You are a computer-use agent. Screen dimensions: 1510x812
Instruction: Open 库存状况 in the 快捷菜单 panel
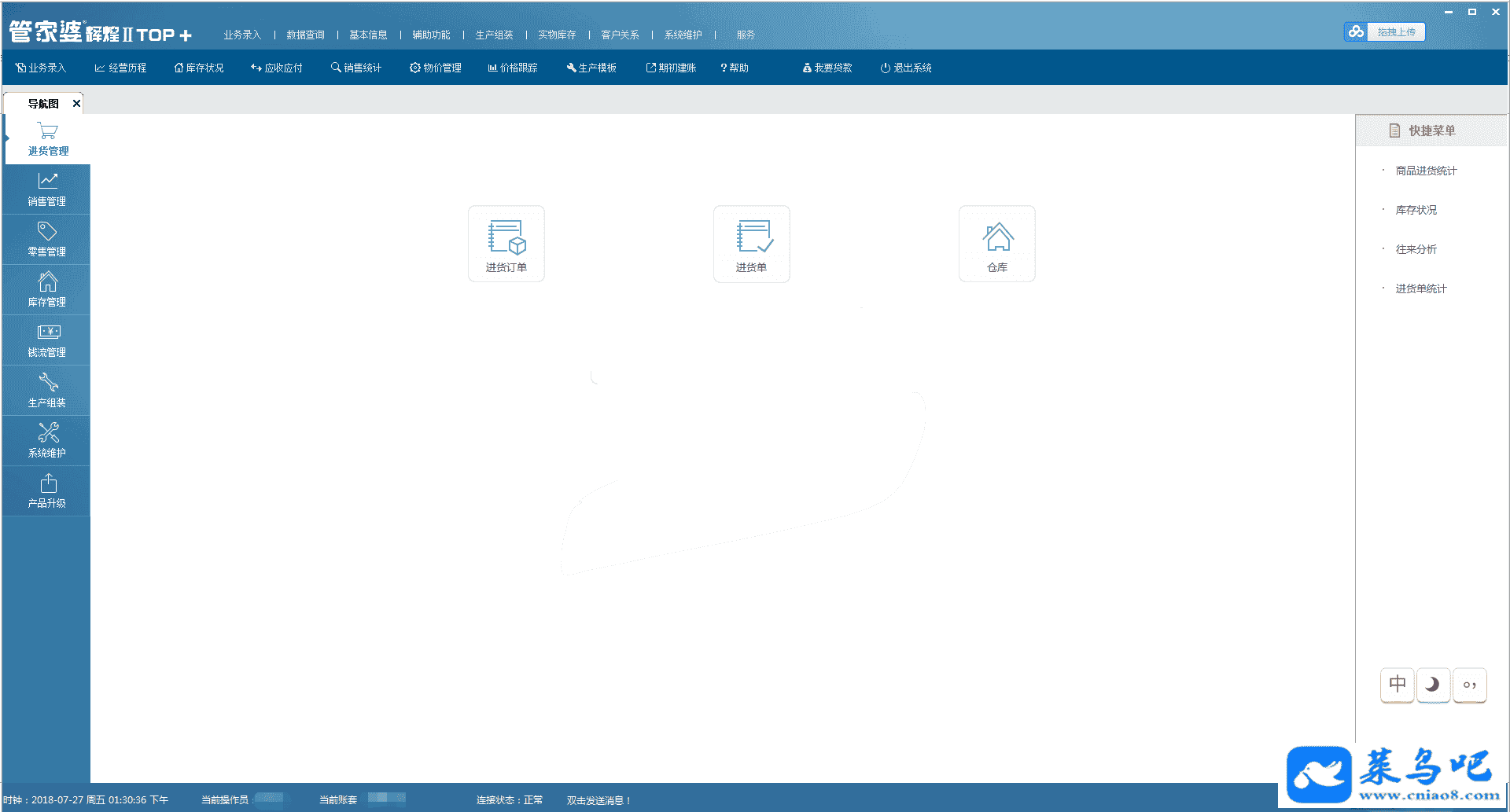click(x=1416, y=210)
